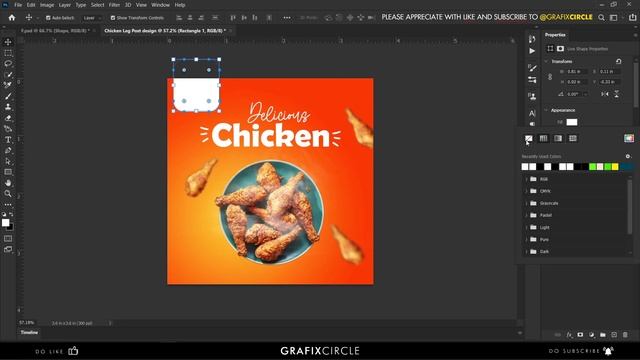Choose the Solid Color fill type
The width and height of the screenshot is (640, 360).
tap(543, 139)
